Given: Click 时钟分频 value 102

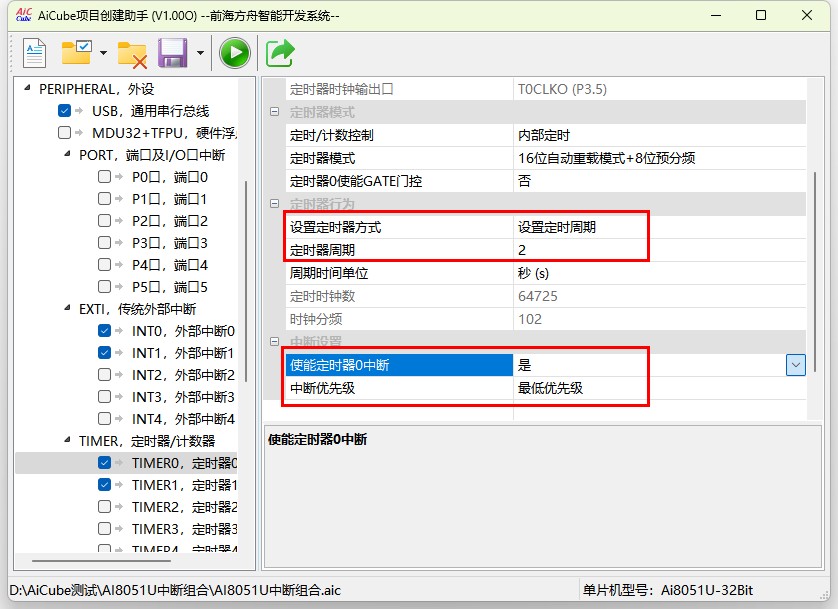Looking at the screenshot, I should (x=659, y=319).
